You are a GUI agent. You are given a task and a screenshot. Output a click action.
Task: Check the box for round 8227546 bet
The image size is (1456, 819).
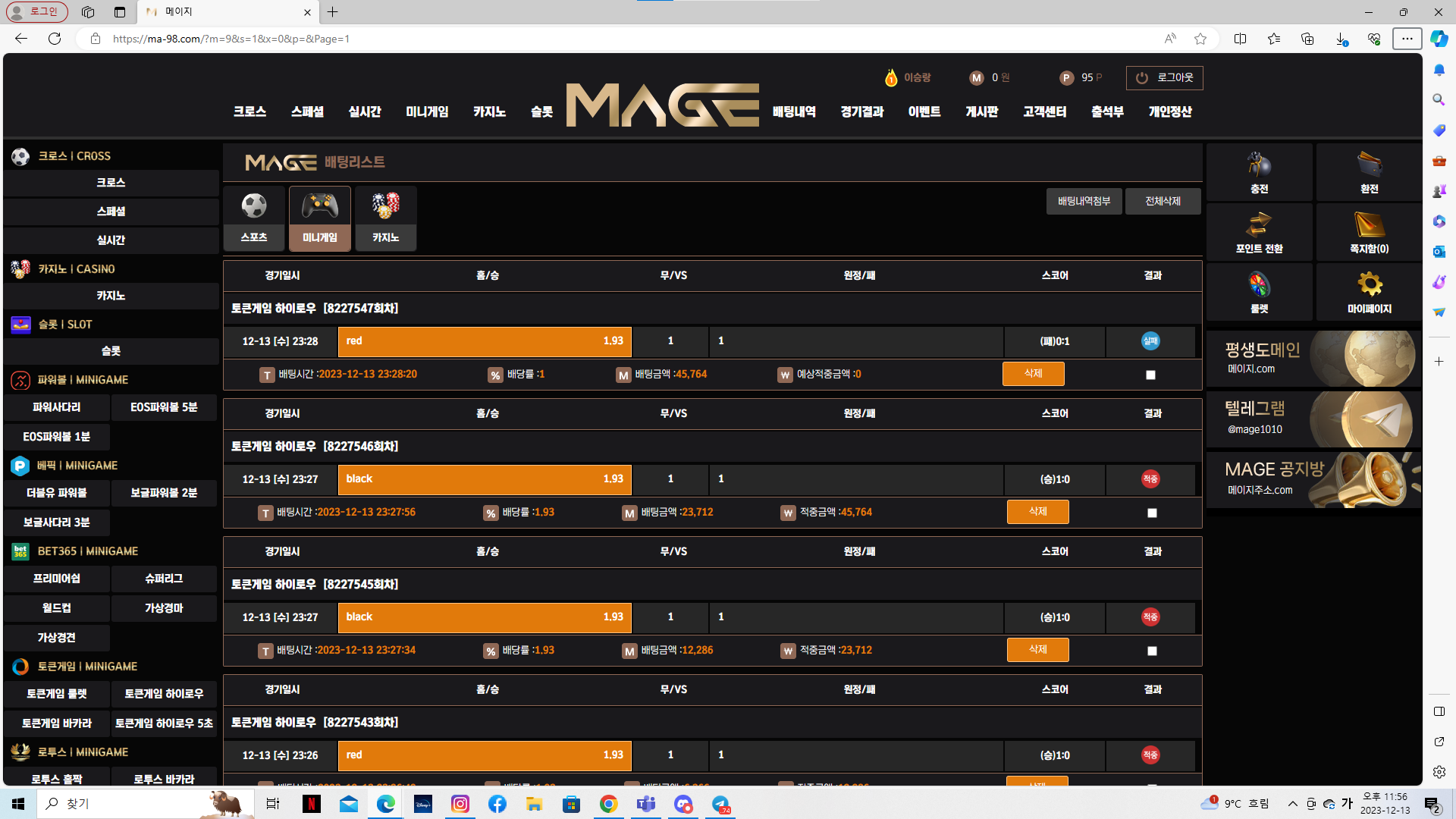1152,513
